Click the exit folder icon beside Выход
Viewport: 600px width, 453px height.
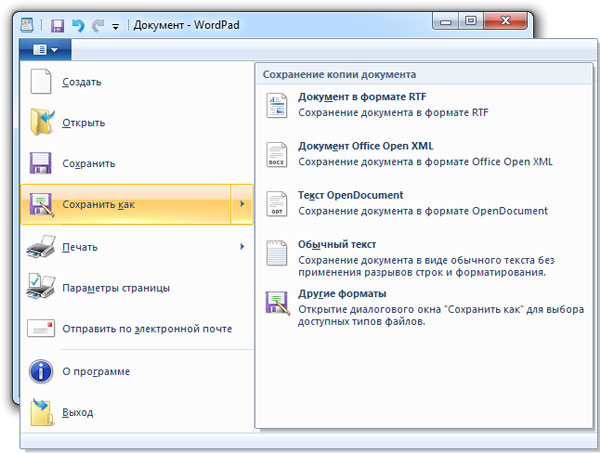coord(41,412)
